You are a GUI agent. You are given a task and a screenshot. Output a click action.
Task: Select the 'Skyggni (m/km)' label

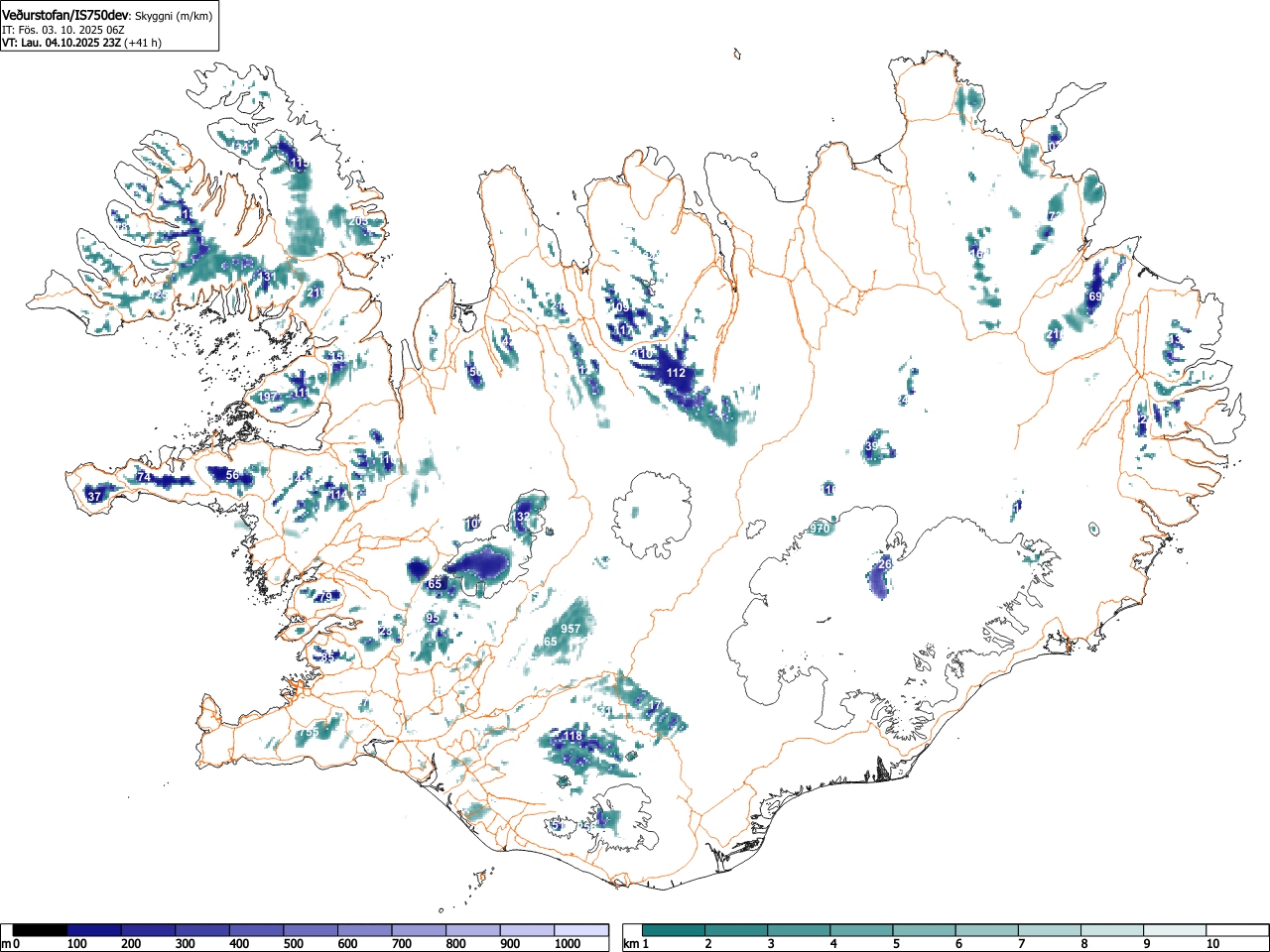(x=172, y=16)
